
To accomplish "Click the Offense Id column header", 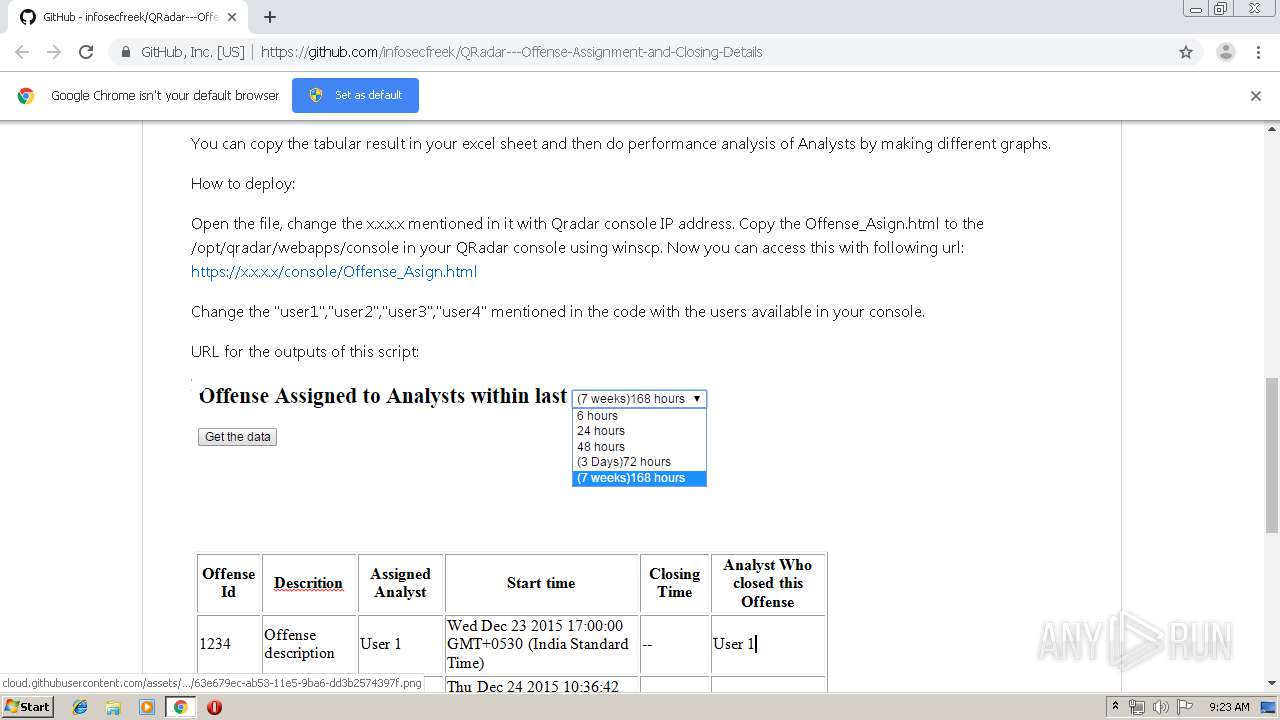I will click(x=229, y=583).
